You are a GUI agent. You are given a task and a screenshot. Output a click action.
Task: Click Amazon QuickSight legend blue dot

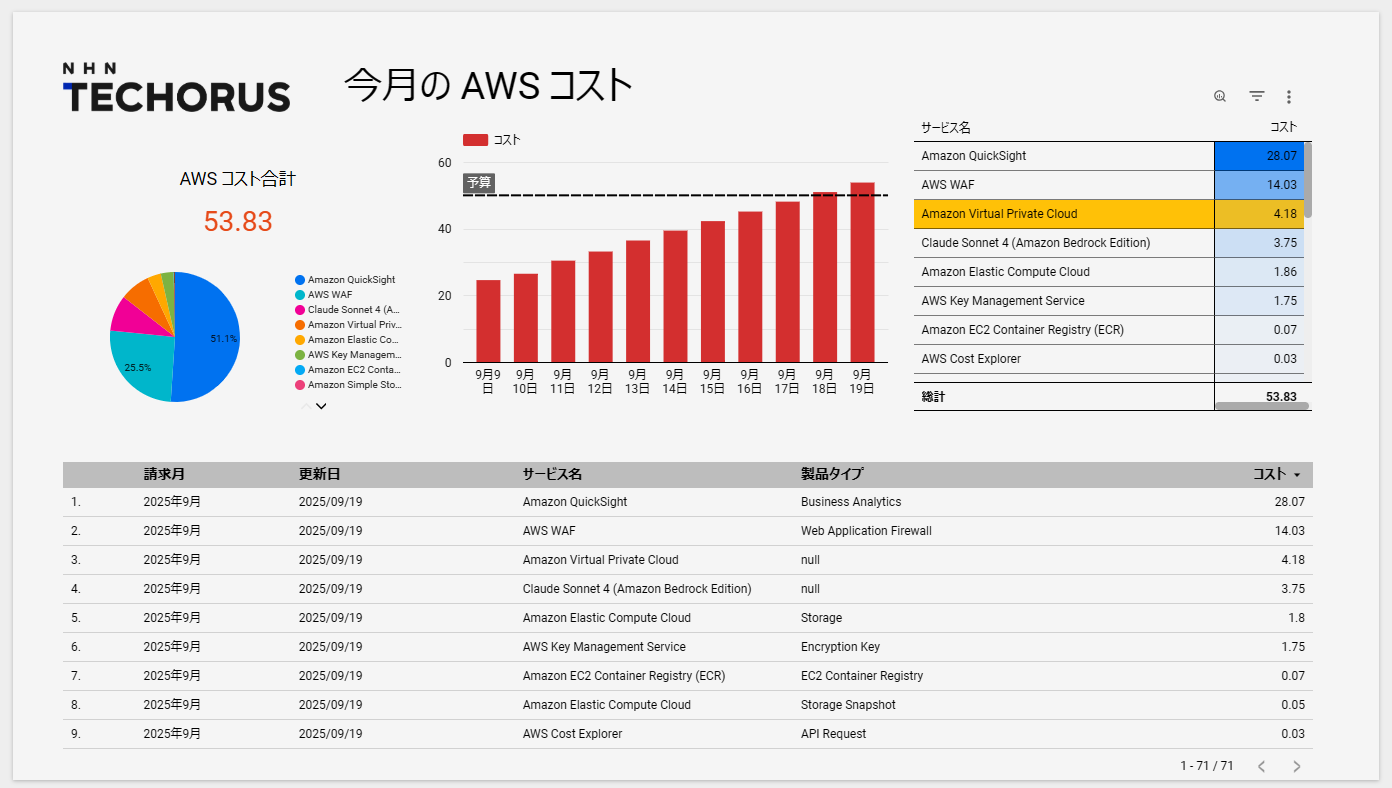click(x=300, y=280)
